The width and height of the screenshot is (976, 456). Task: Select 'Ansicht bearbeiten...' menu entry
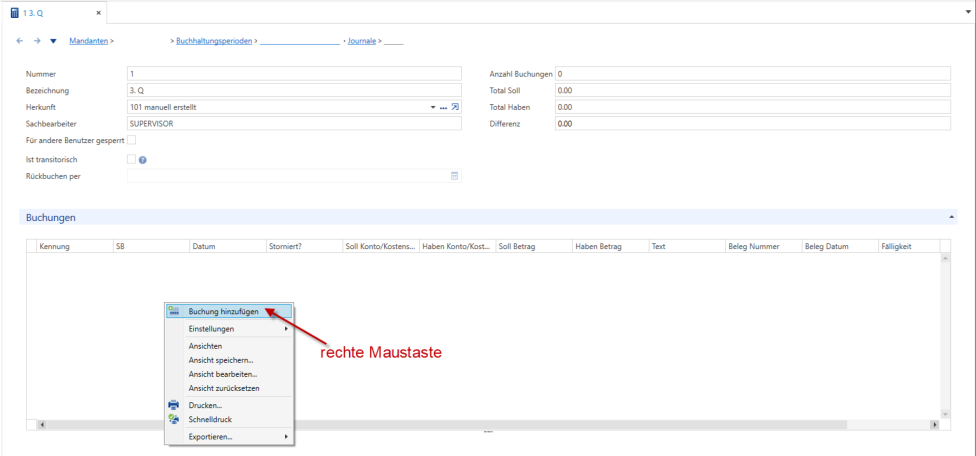(229, 374)
